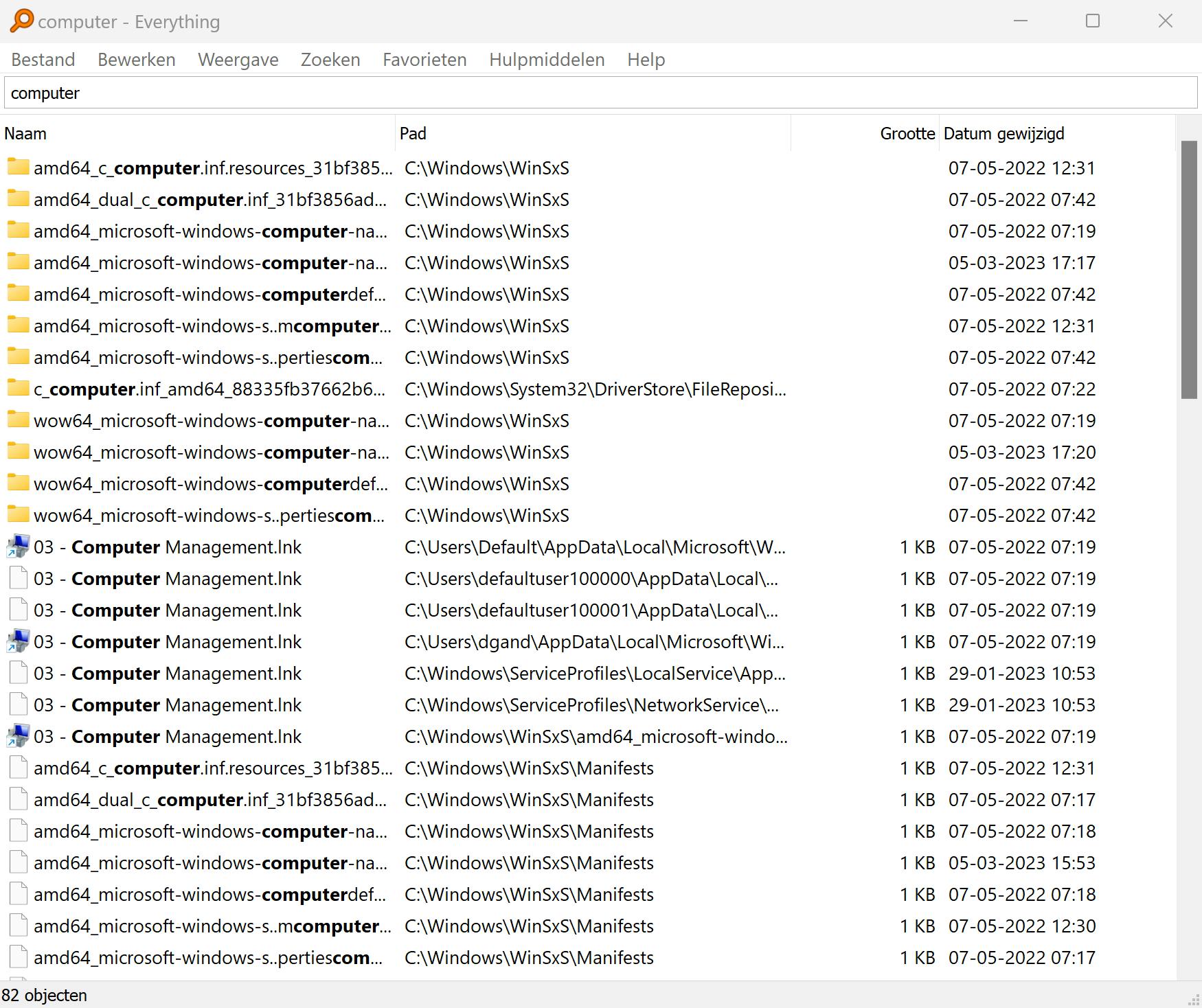Click file icon of Computer Management in defaultuser100001 row
This screenshot has width=1202, height=1008.
click(18, 610)
